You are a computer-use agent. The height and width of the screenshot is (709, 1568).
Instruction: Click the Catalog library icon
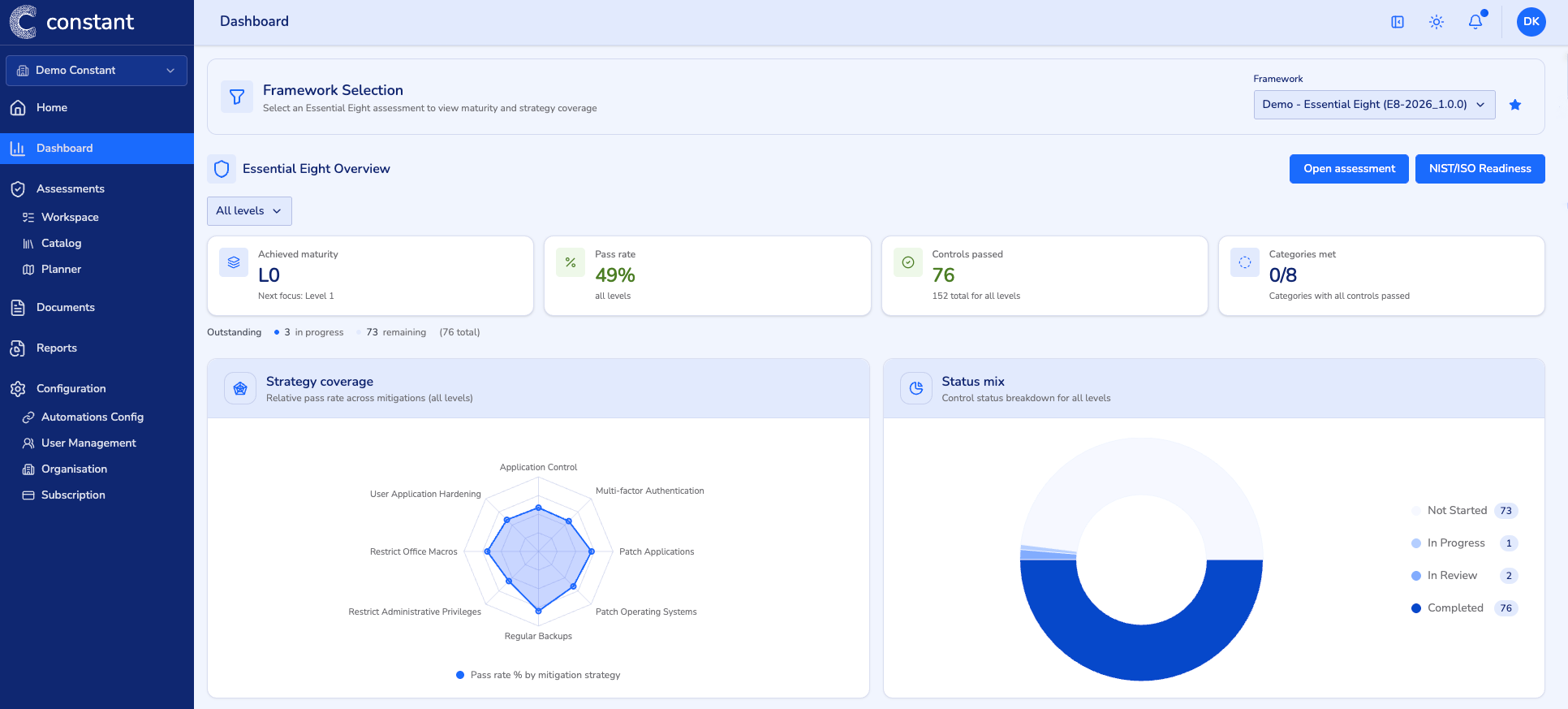coord(28,244)
